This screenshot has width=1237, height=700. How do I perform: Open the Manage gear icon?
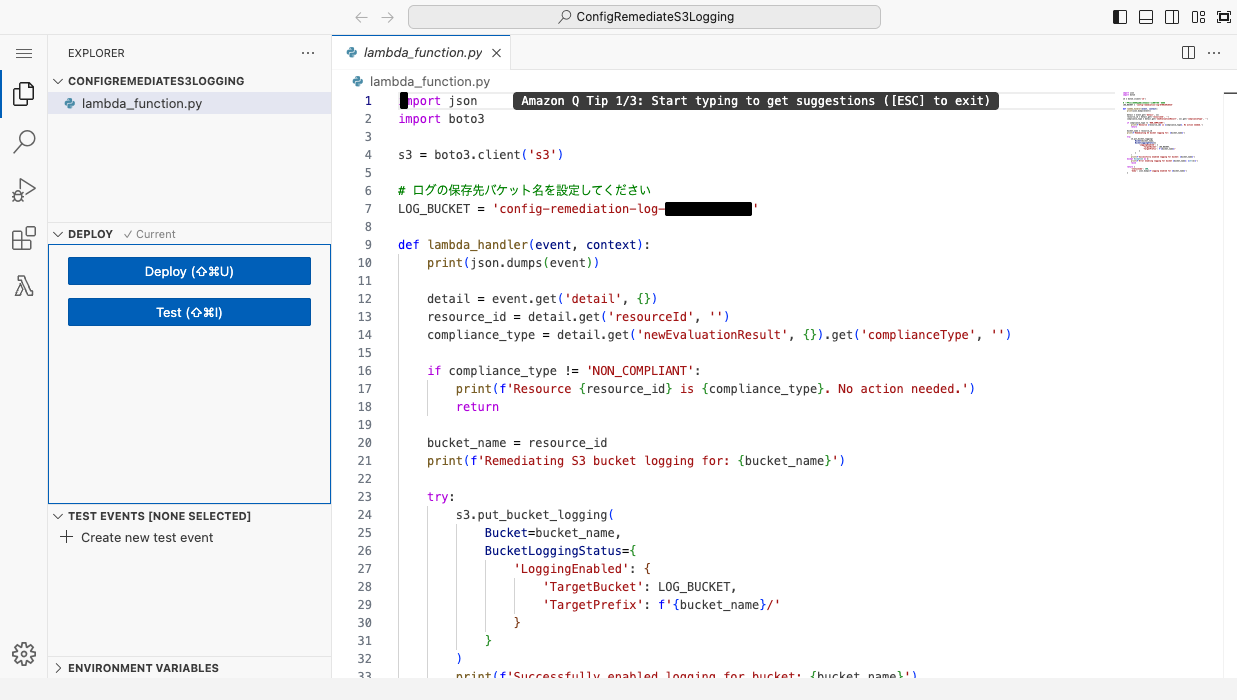[24, 654]
